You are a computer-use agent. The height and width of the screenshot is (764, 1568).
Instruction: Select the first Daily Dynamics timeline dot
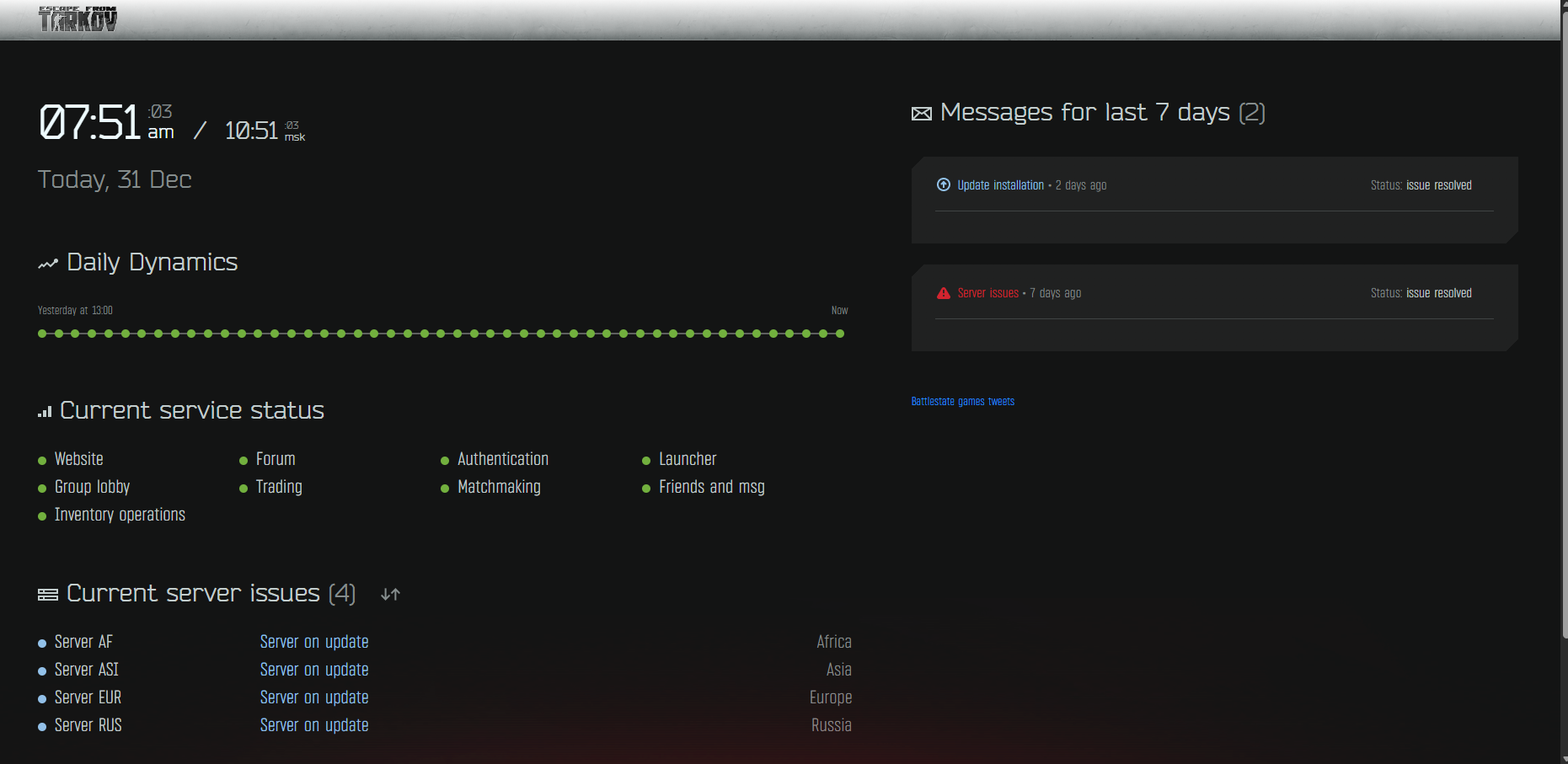[x=42, y=334]
